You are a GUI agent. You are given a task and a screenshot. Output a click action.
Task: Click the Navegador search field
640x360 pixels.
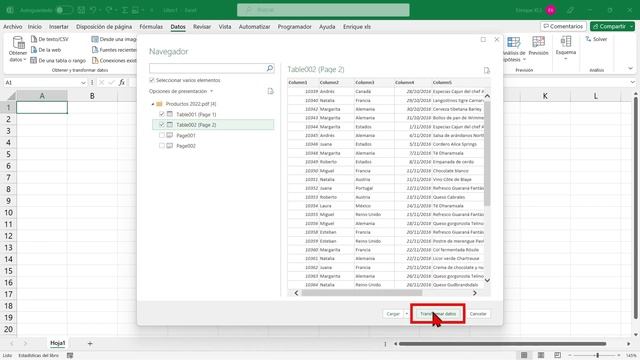(x=208, y=68)
